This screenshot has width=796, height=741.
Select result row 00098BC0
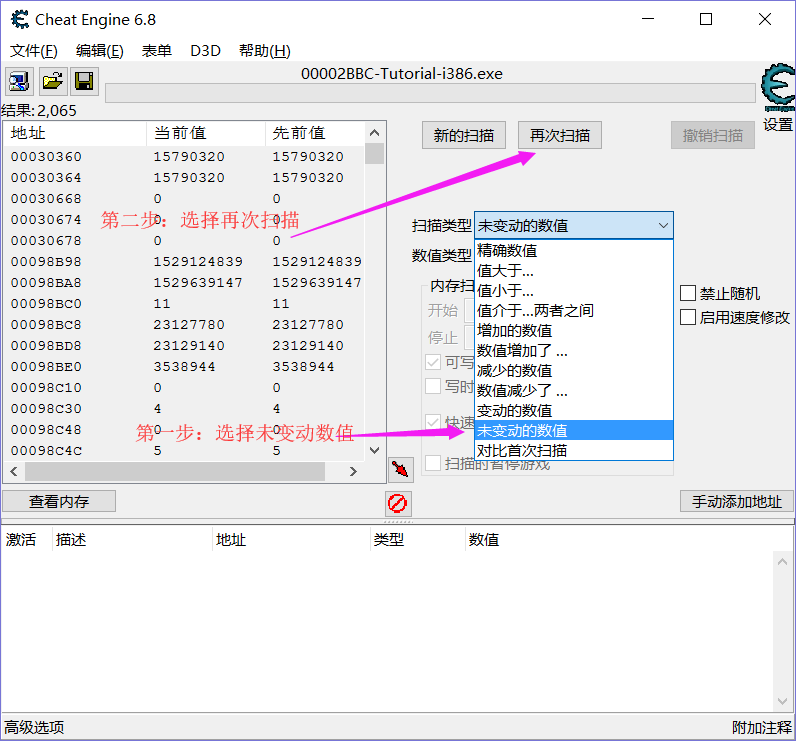point(184,304)
